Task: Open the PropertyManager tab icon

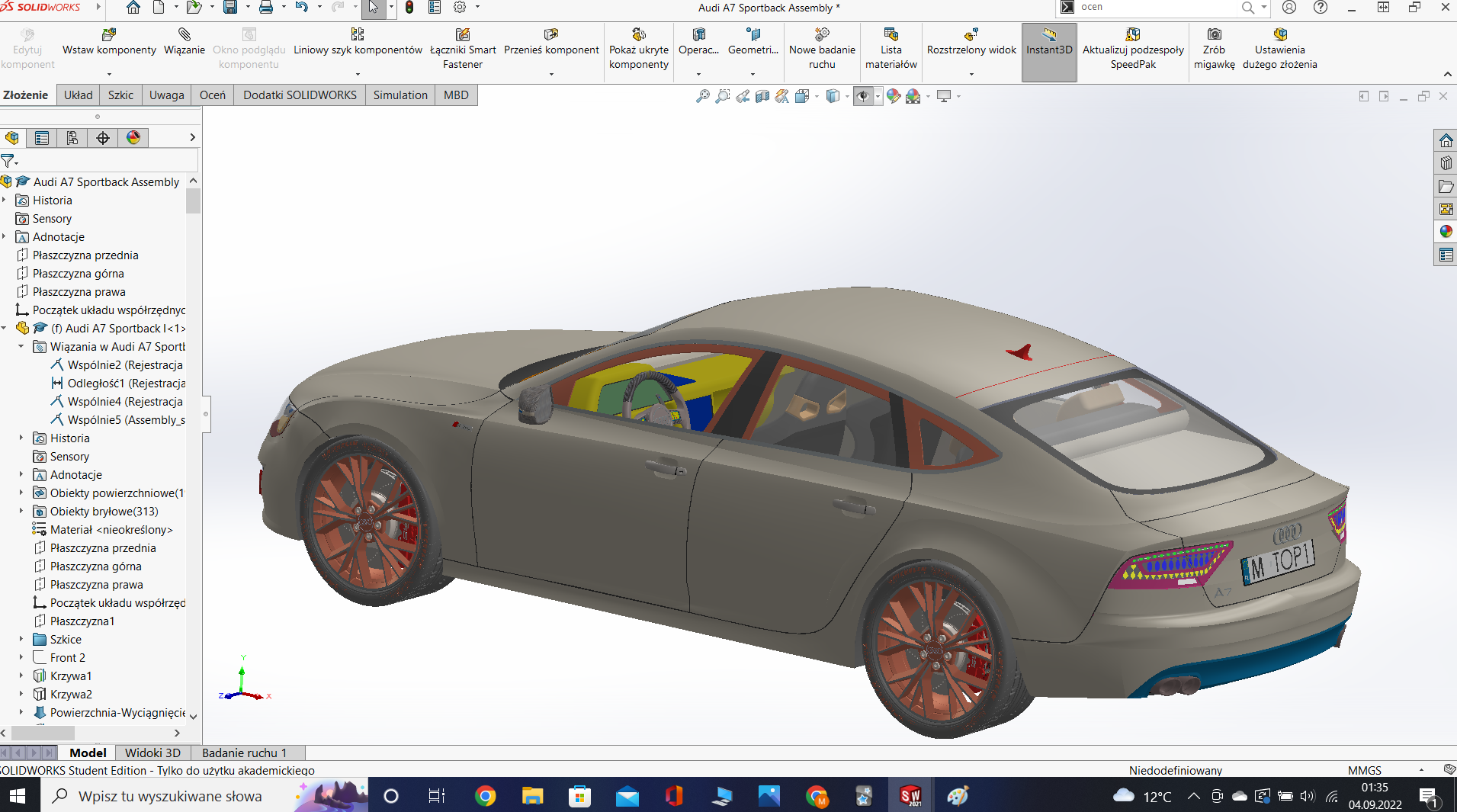Action: pyautogui.click(x=42, y=138)
